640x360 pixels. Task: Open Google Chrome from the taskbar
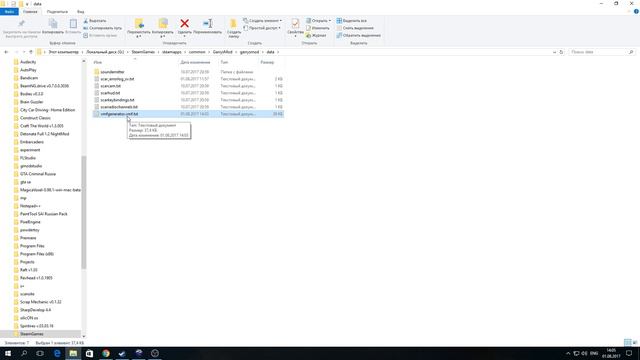(x=106, y=353)
